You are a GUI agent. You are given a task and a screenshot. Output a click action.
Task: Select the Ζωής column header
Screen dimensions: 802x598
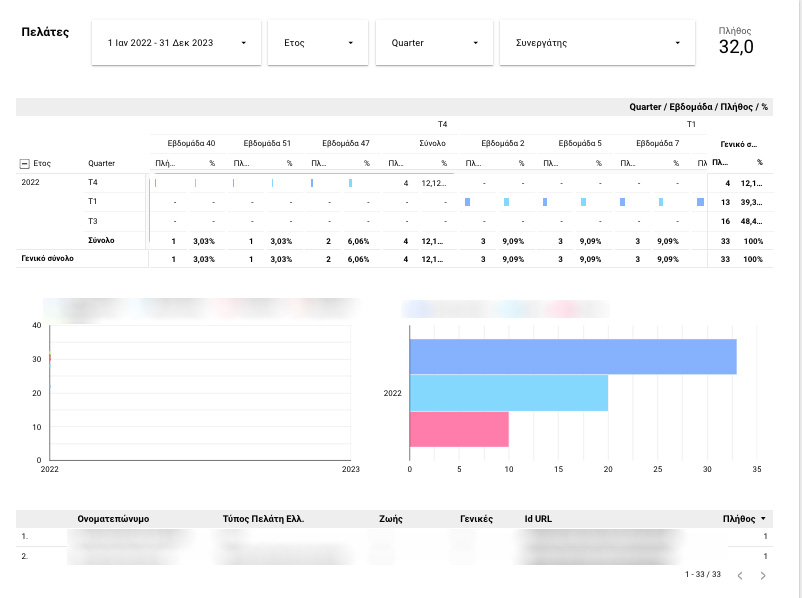pos(391,519)
